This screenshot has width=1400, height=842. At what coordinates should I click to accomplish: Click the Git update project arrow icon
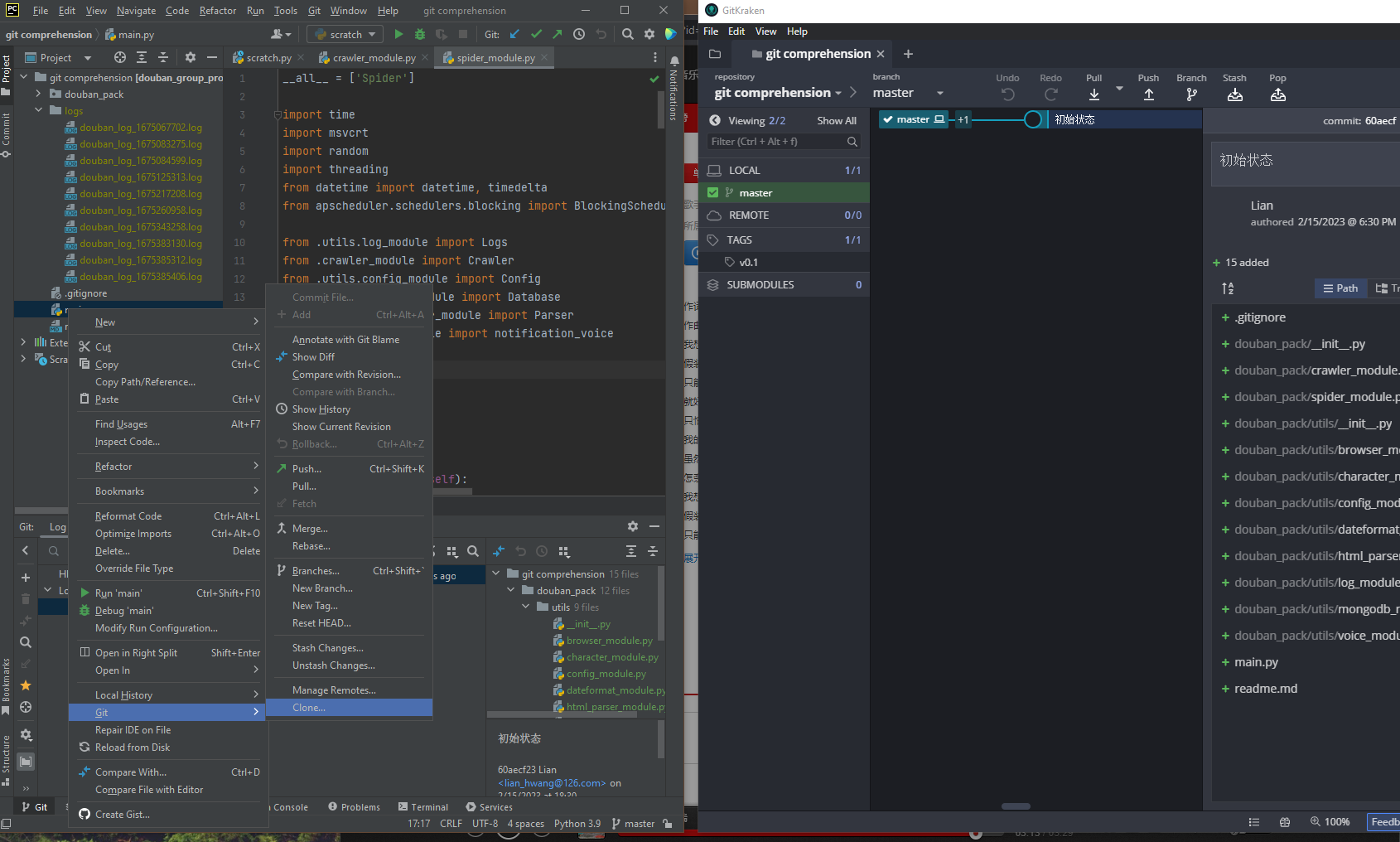[514, 34]
